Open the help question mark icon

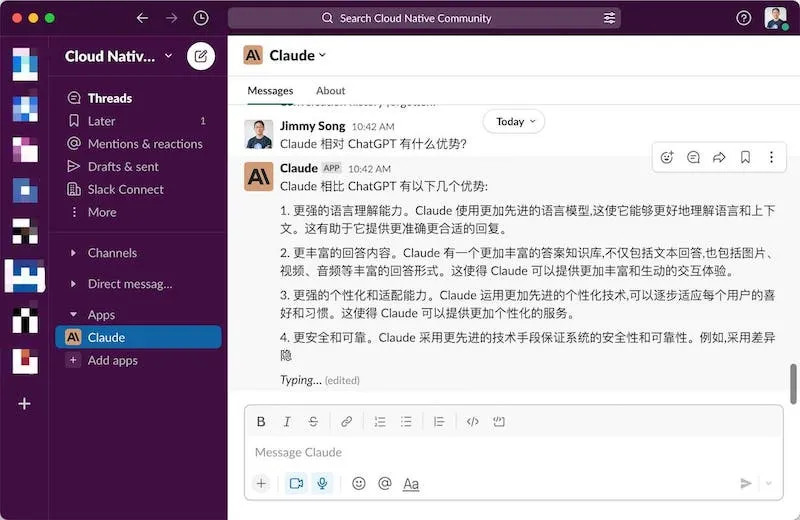(743, 18)
